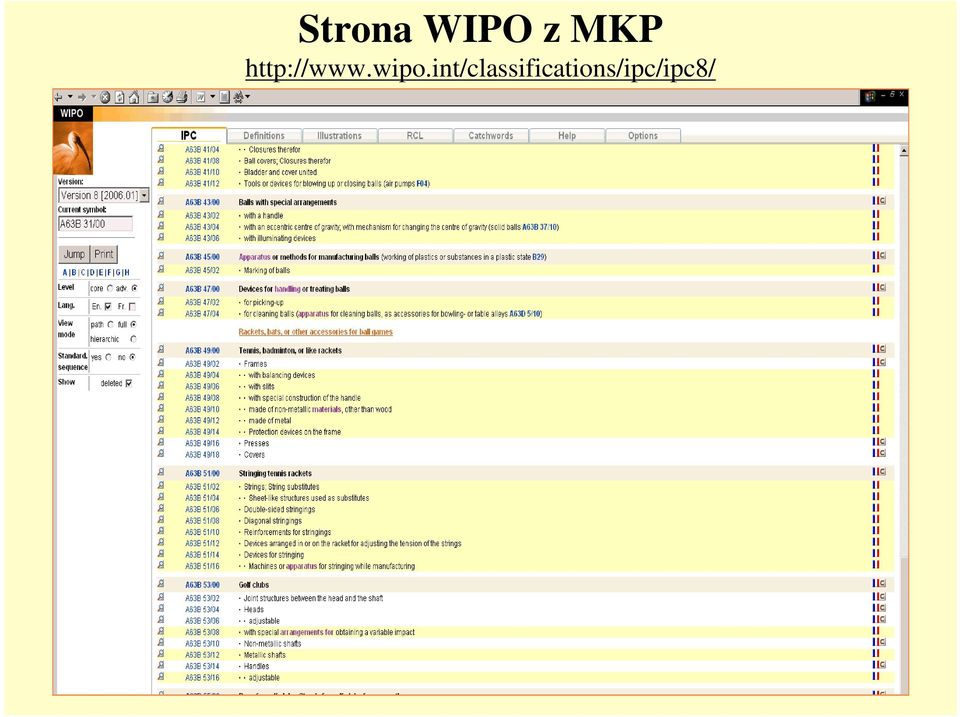Click the Print button in the sidebar

tap(103, 254)
